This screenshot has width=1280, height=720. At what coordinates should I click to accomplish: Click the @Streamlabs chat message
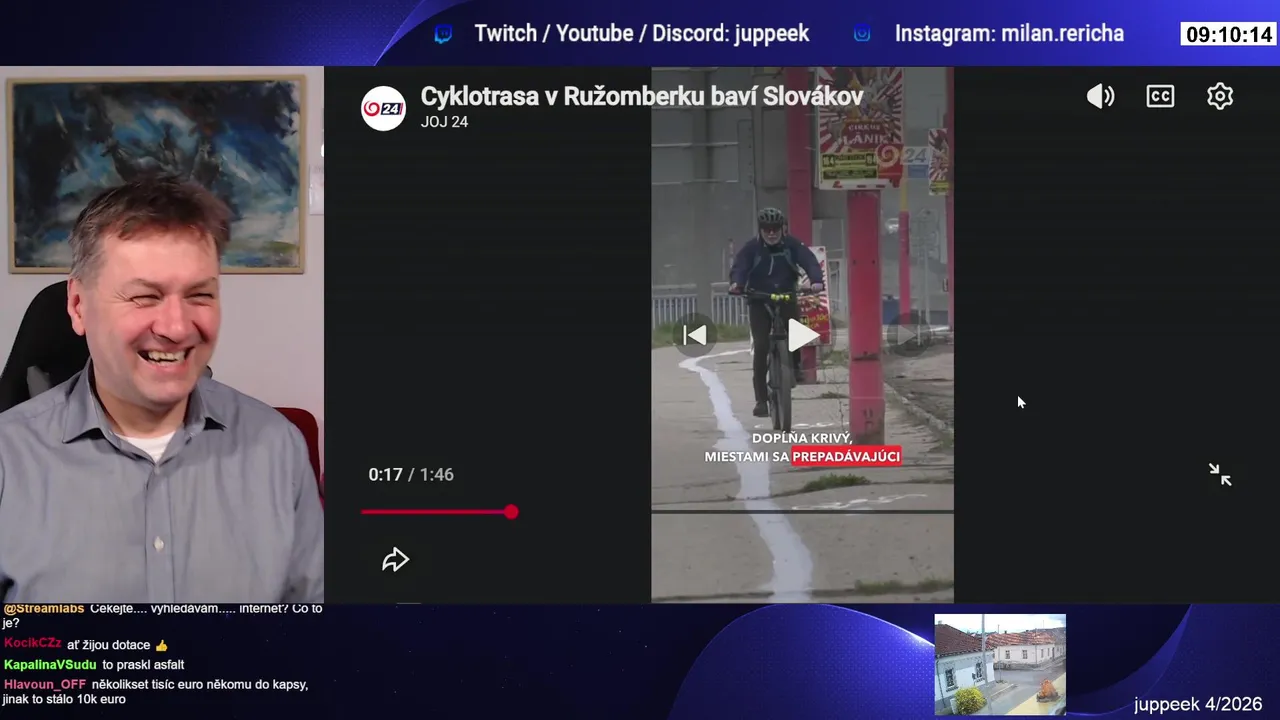(163, 614)
